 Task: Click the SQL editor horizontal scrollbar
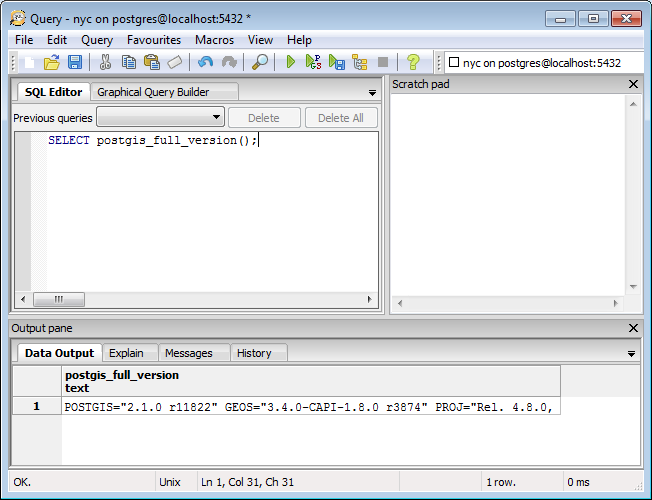200,299
